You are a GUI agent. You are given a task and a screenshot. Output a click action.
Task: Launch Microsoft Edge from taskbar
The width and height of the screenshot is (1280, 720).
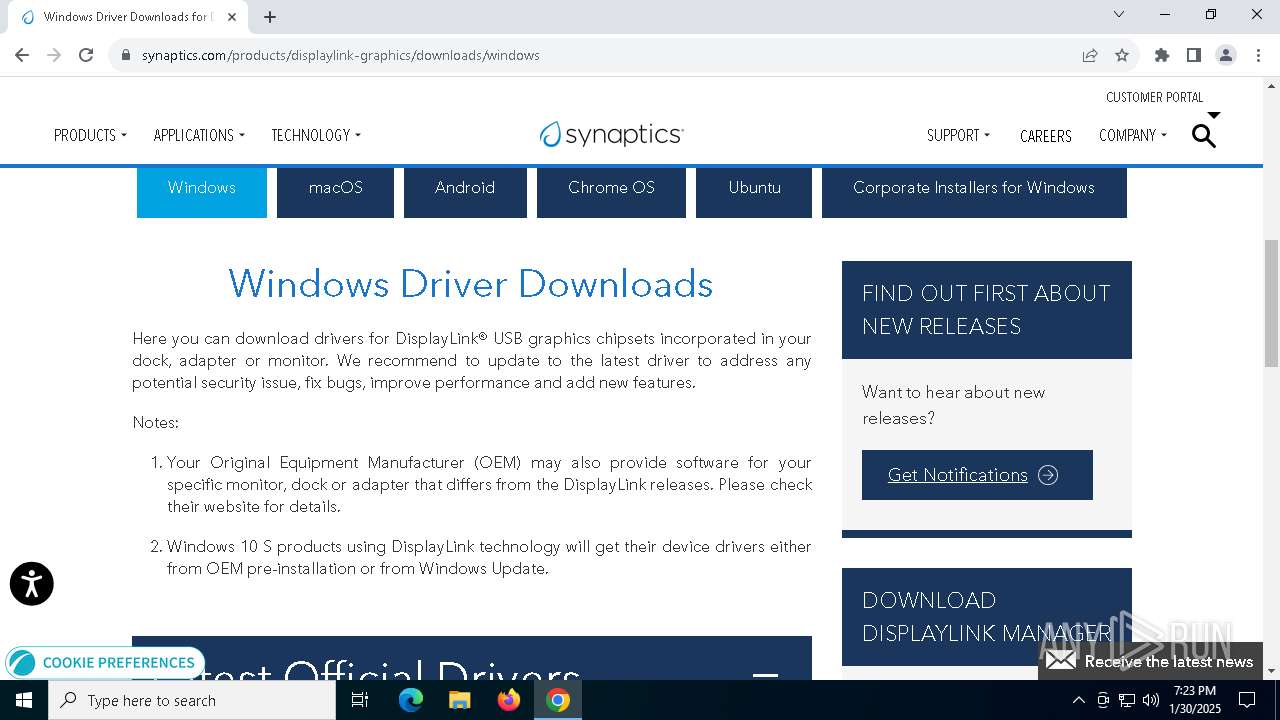click(x=411, y=700)
